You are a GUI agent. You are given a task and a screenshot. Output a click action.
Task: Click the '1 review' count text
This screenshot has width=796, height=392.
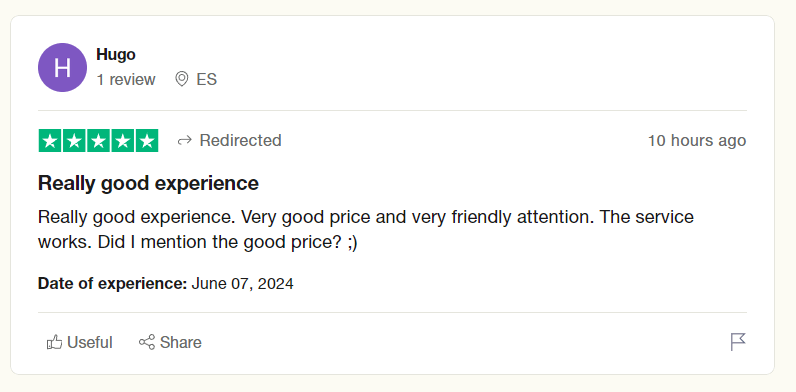[x=126, y=80]
